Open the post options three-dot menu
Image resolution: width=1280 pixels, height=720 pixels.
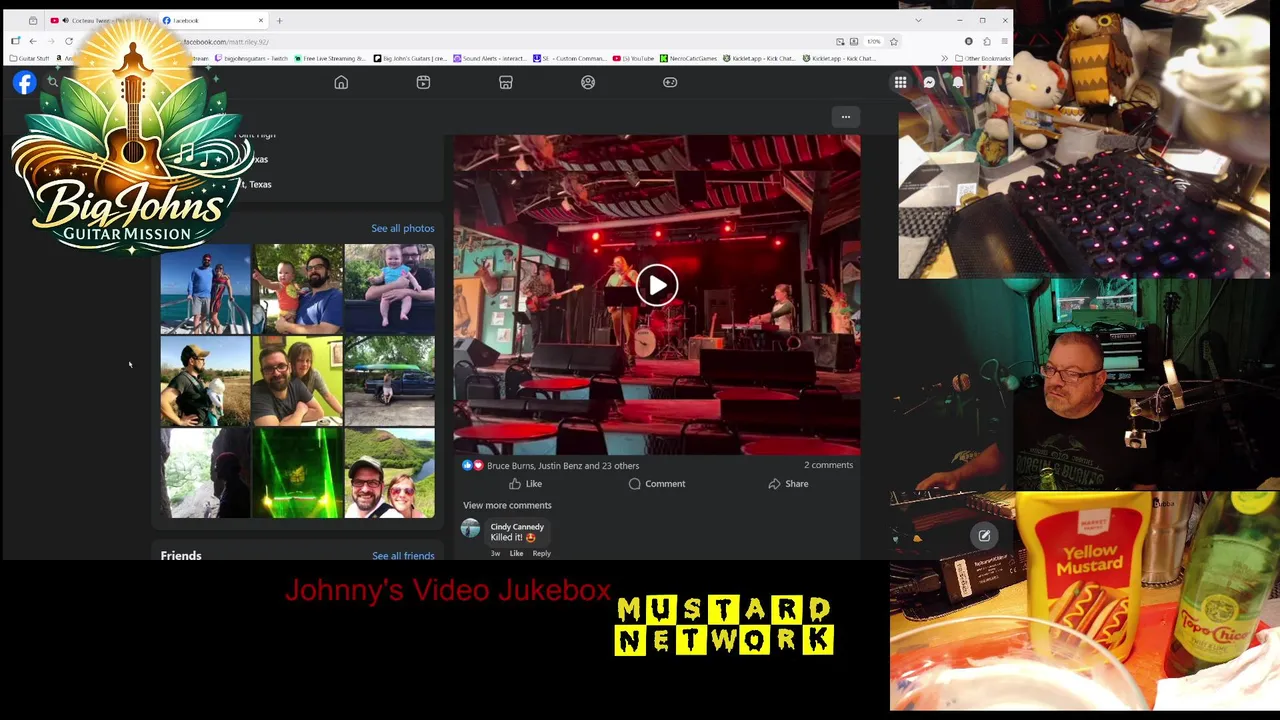coord(846,117)
